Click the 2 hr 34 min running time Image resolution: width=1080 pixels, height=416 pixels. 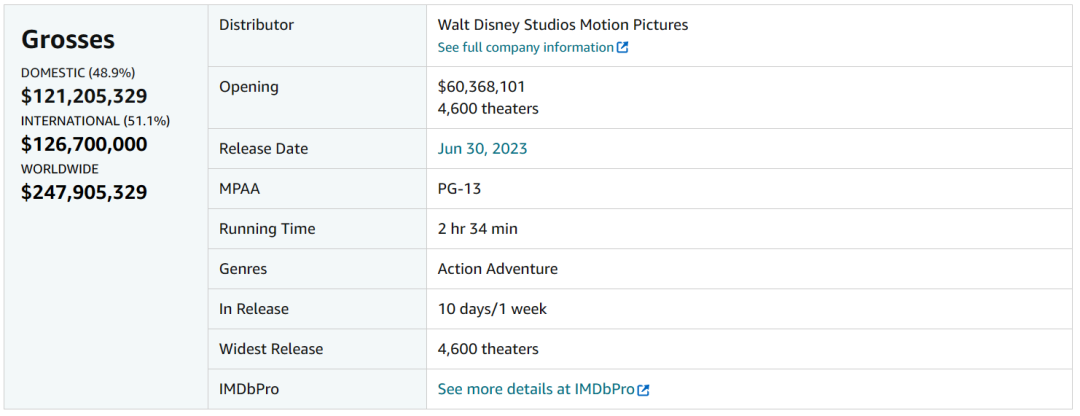click(x=478, y=229)
